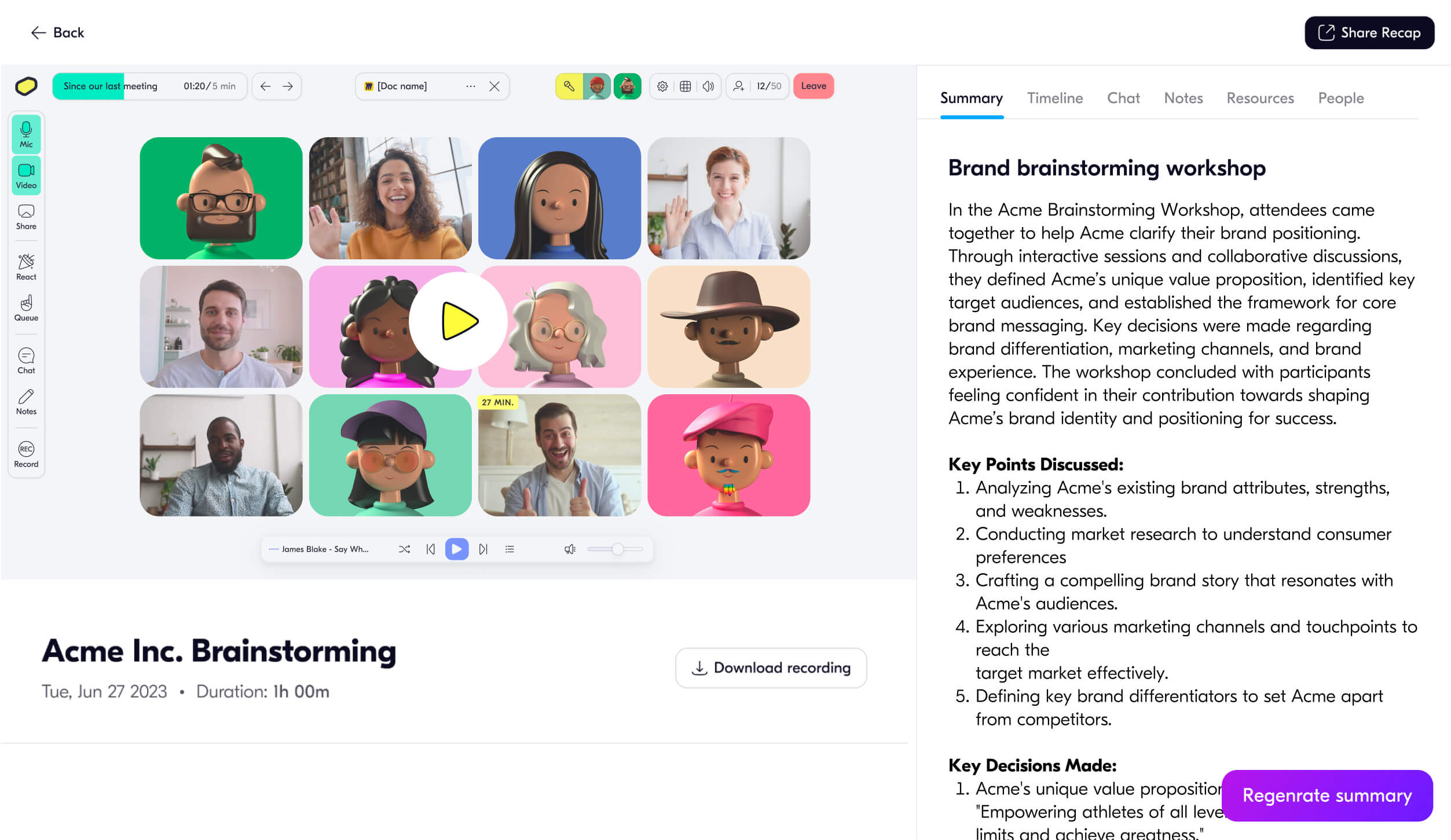
Task: Toggle shuffle in music player
Action: coord(404,549)
